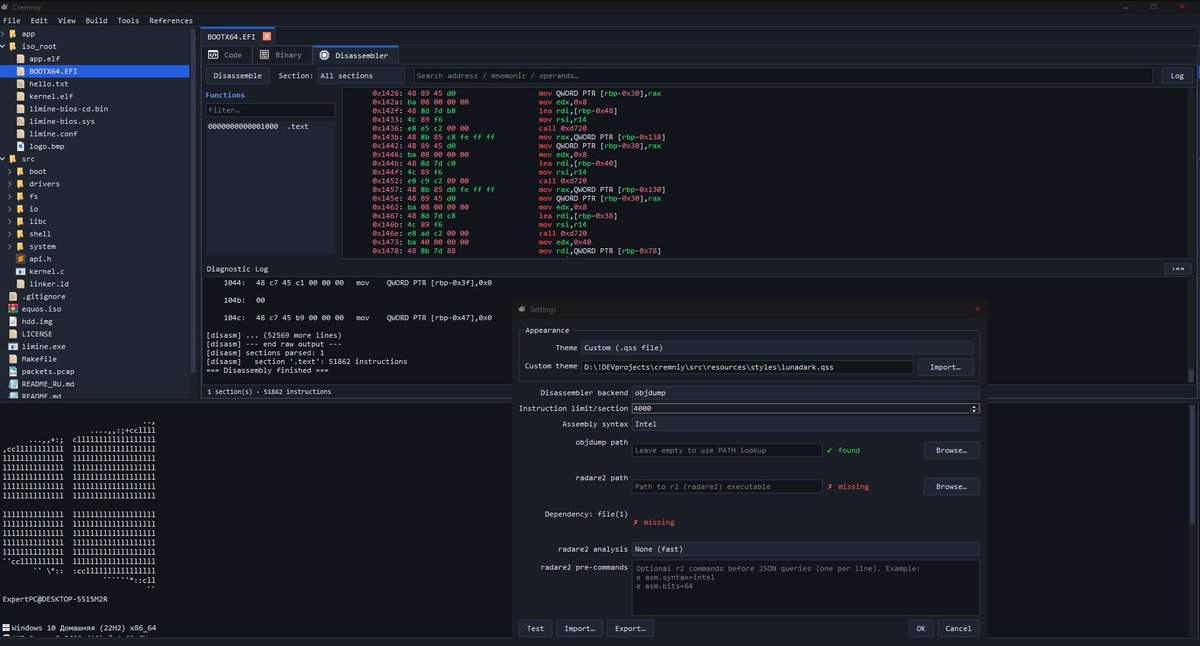This screenshot has width=1200, height=646.
Task: Click the Test button in Settings
Action: pos(535,628)
